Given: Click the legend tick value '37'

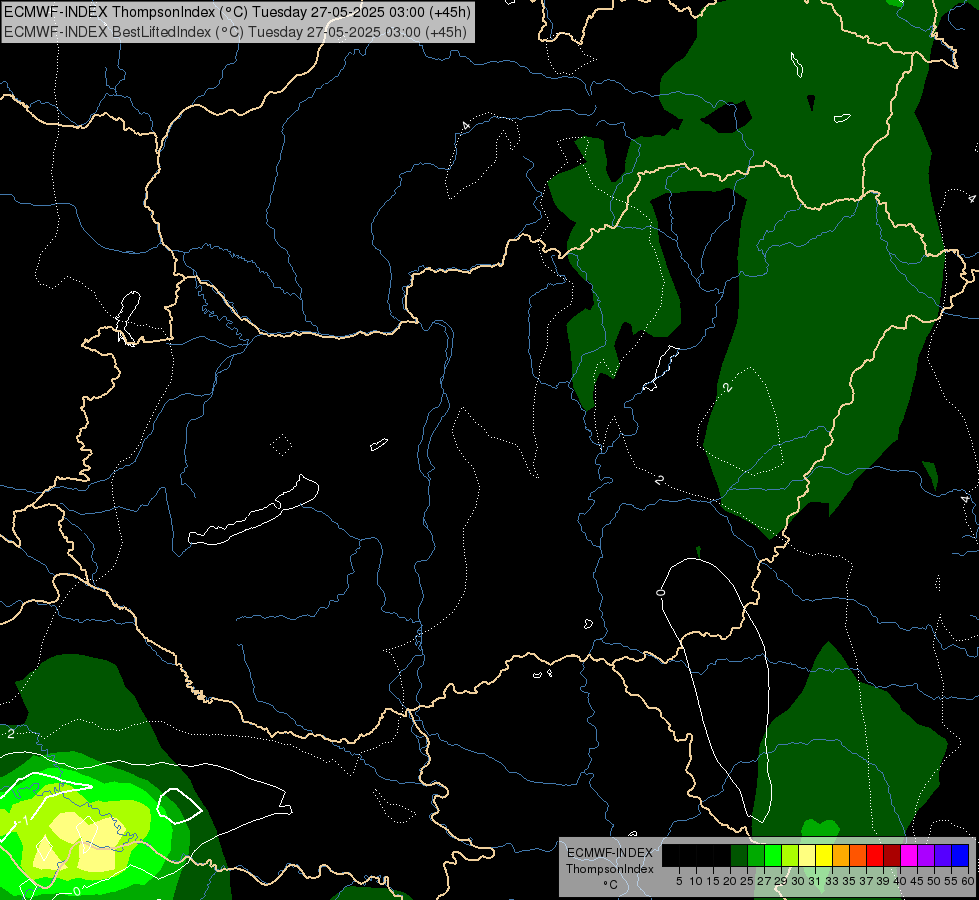Looking at the screenshot, I should [x=866, y=881].
